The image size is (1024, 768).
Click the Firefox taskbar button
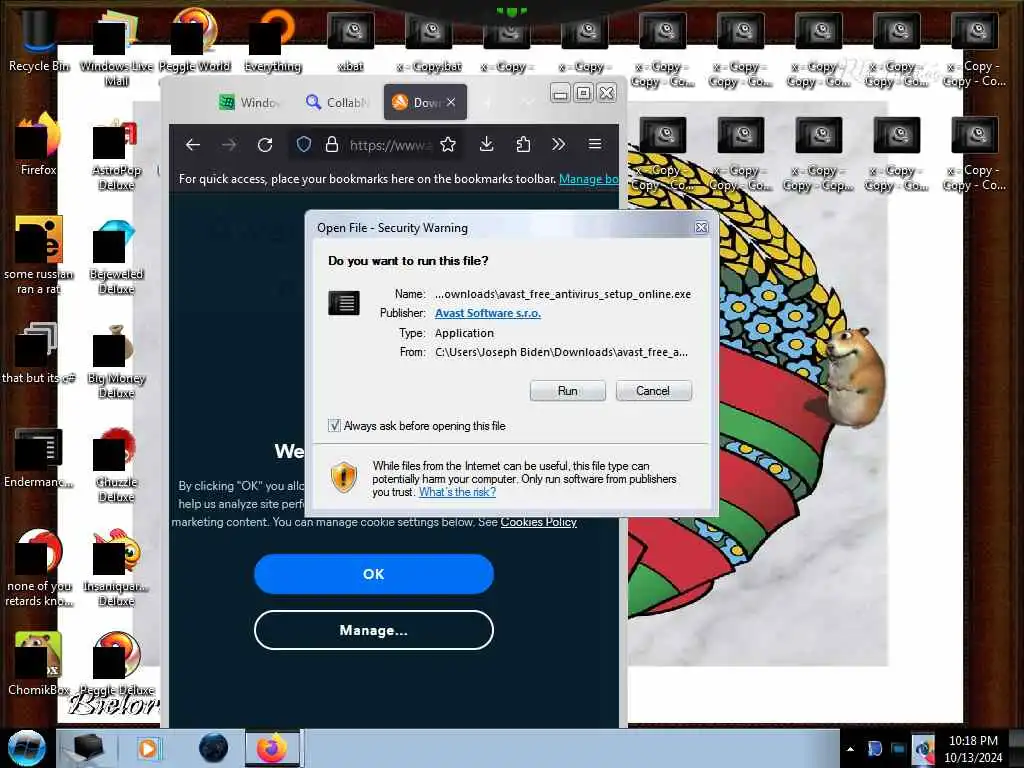tap(272, 748)
